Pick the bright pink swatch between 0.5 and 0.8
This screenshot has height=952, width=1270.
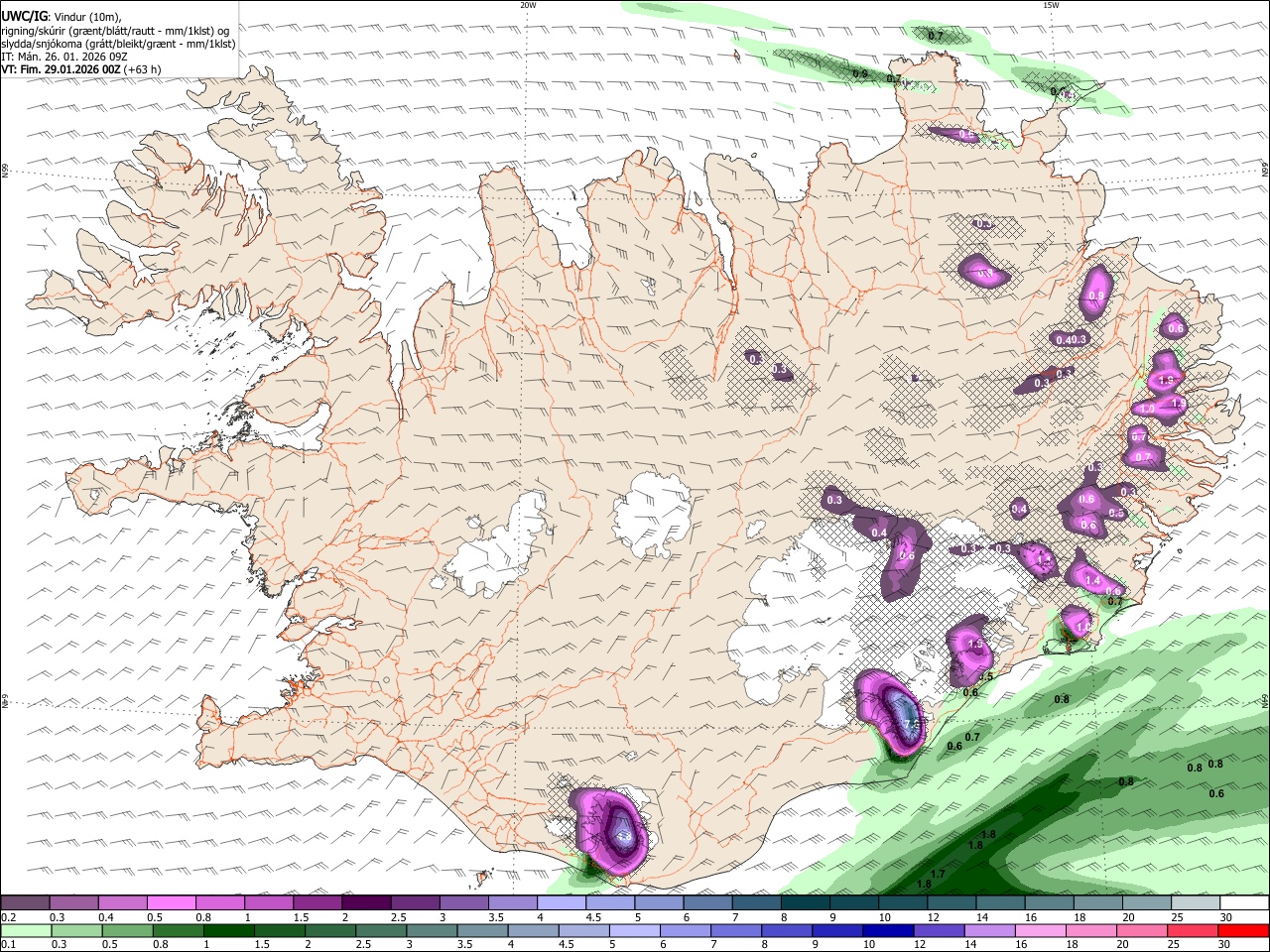[172, 903]
